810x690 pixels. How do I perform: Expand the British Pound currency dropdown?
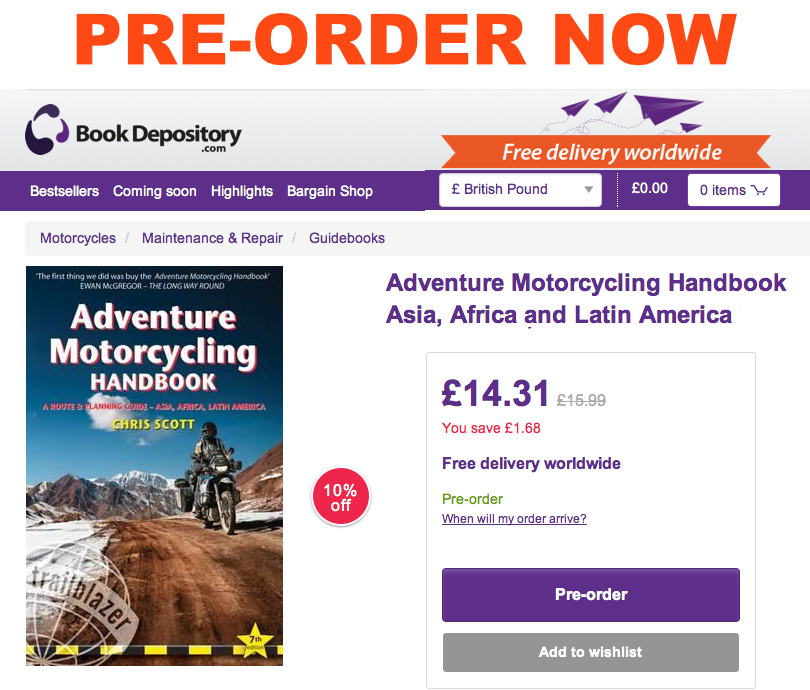(x=520, y=190)
